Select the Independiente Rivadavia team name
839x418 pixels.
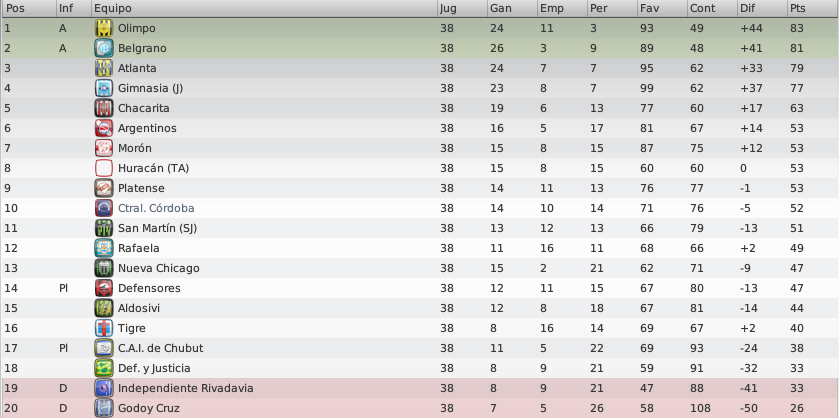pyautogui.click(x=186, y=388)
